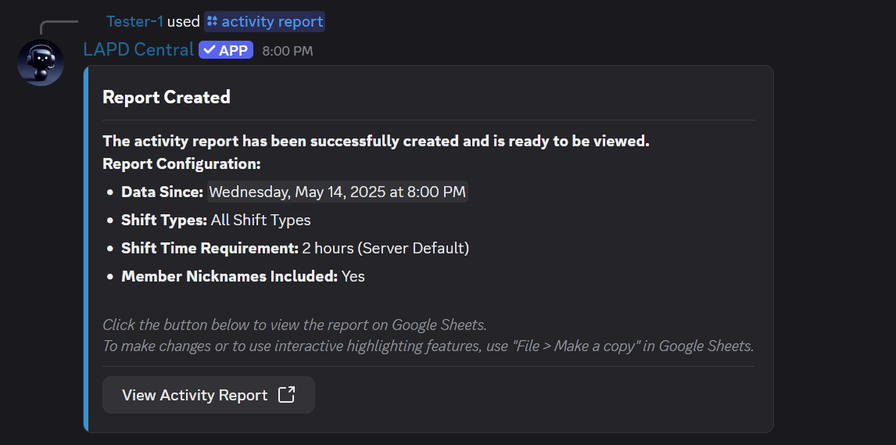Viewport: 896px width, 445px height.
Task: Click the Wednesday, May 14, 2025 date chip
Action: point(337,192)
